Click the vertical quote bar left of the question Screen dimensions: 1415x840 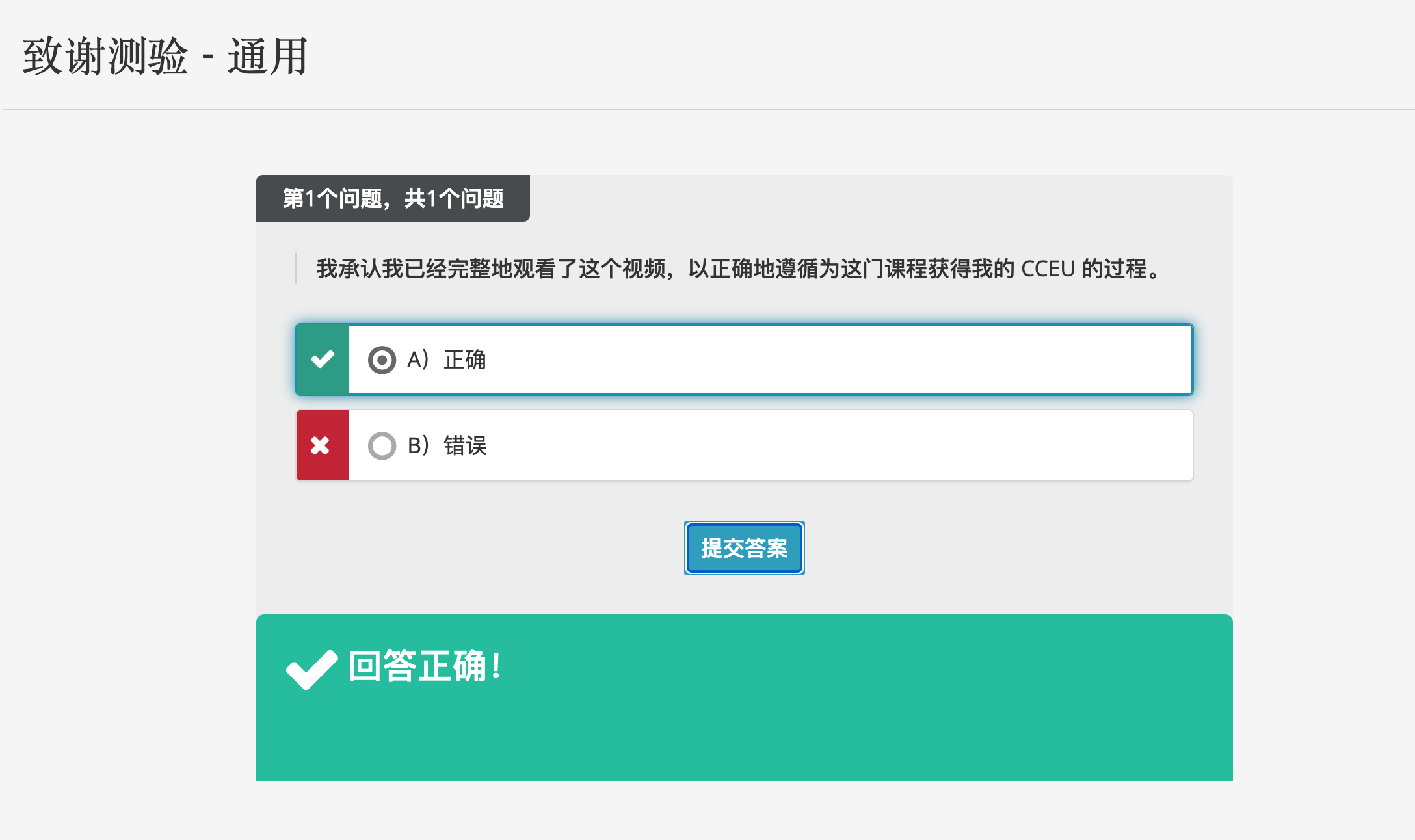click(x=296, y=269)
